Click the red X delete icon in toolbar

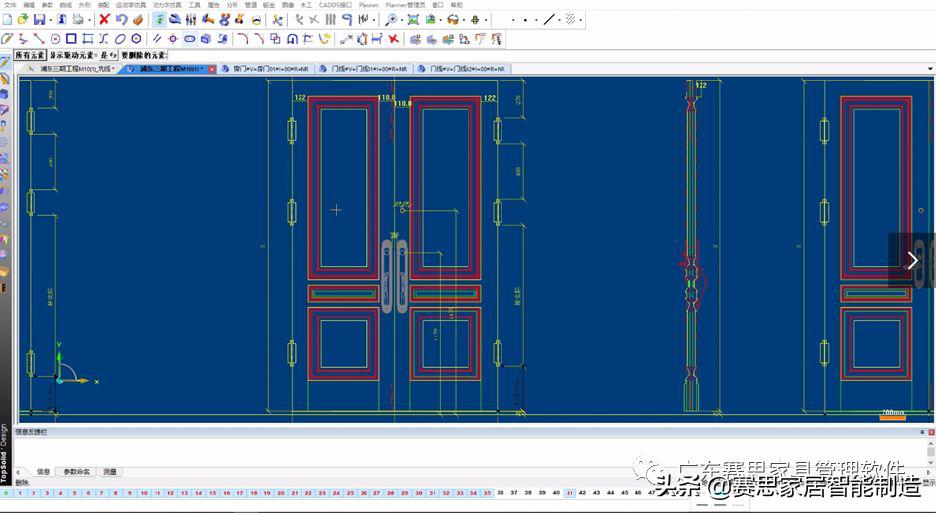[104, 20]
